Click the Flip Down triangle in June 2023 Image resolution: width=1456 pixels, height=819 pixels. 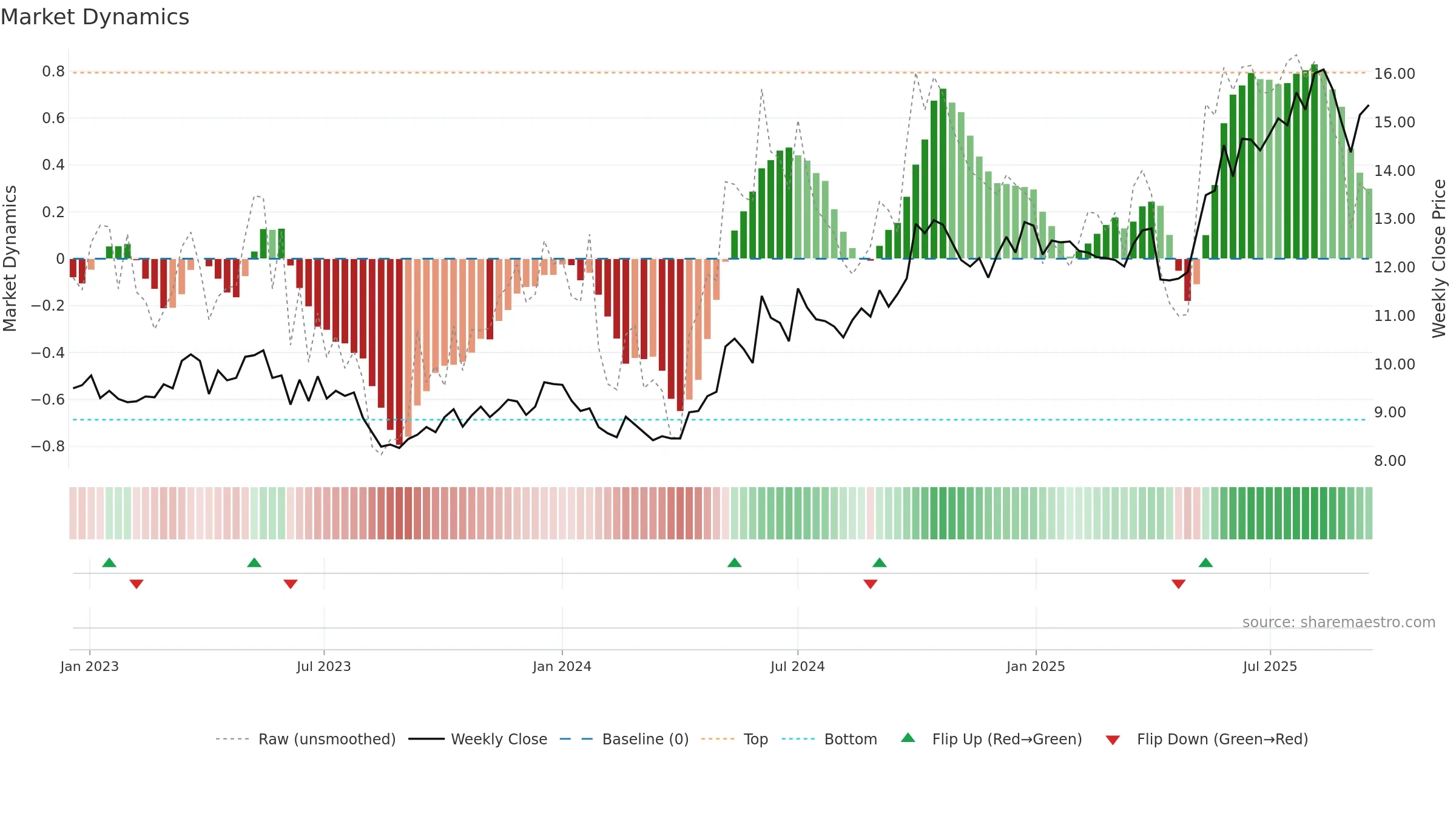(x=291, y=584)
